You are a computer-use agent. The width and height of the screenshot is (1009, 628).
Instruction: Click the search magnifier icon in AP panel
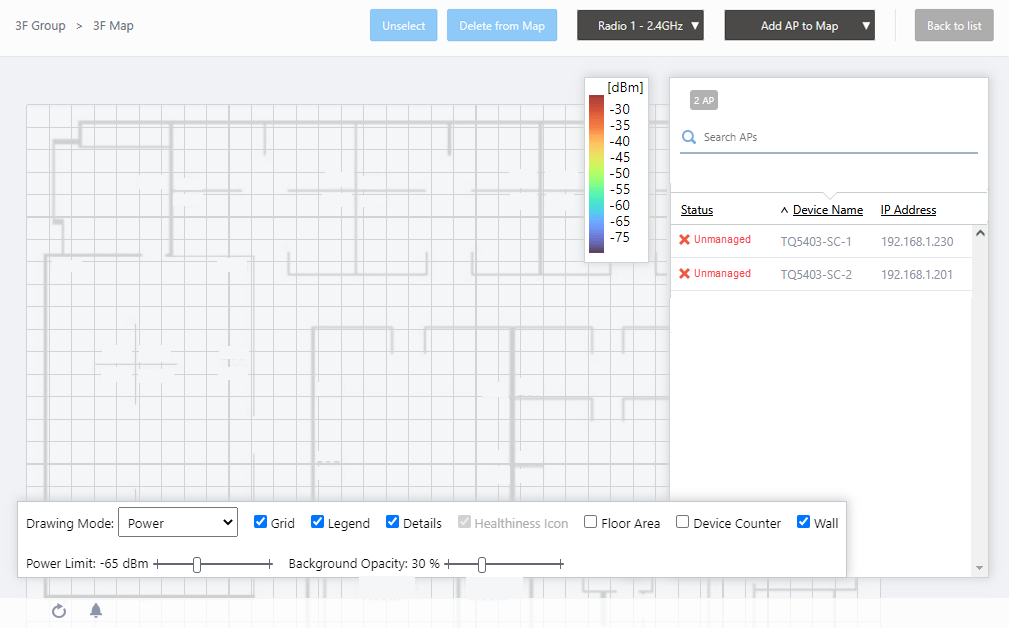coord(688,137)
